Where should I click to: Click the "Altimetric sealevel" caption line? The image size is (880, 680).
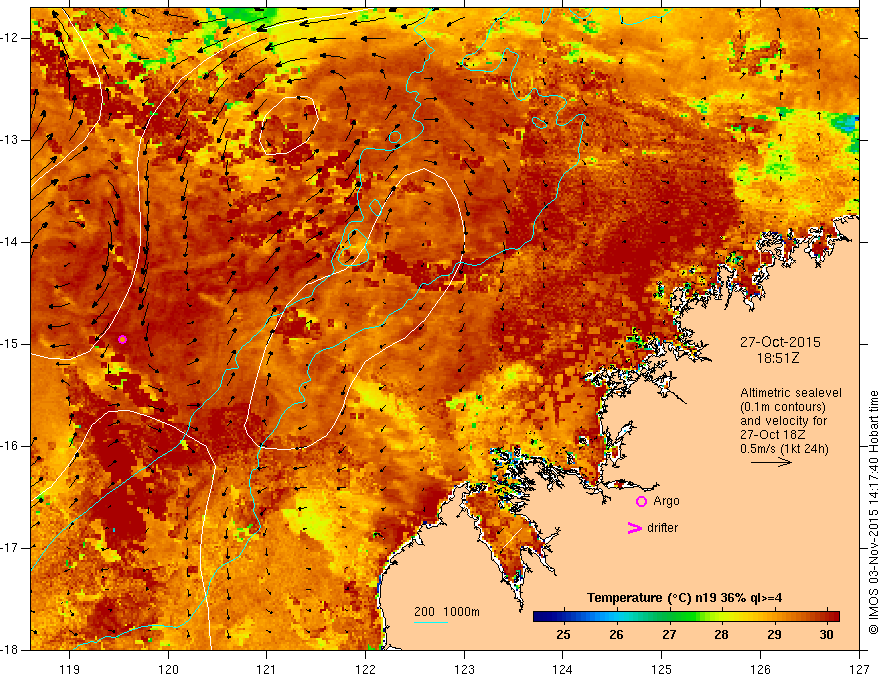point(791,393)
